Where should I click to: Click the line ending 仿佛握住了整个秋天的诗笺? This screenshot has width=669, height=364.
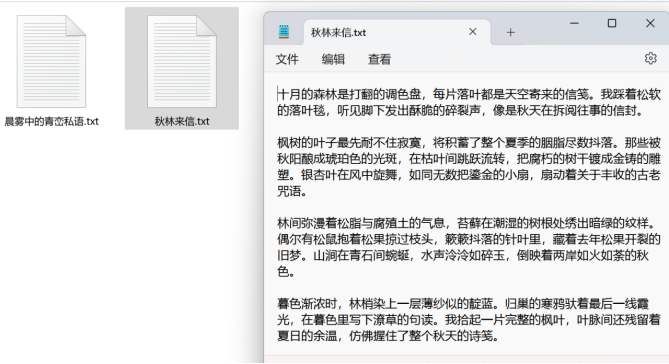pos(388,336)
